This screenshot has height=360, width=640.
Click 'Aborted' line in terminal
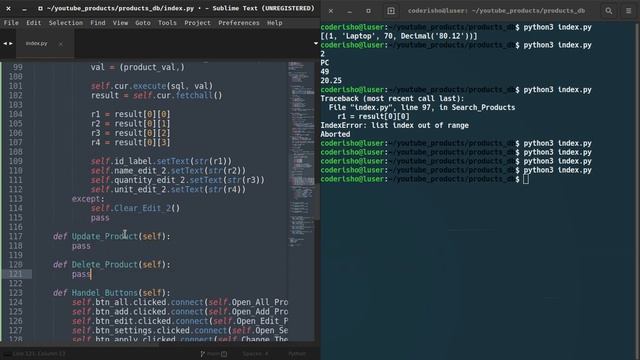(335, 134)
